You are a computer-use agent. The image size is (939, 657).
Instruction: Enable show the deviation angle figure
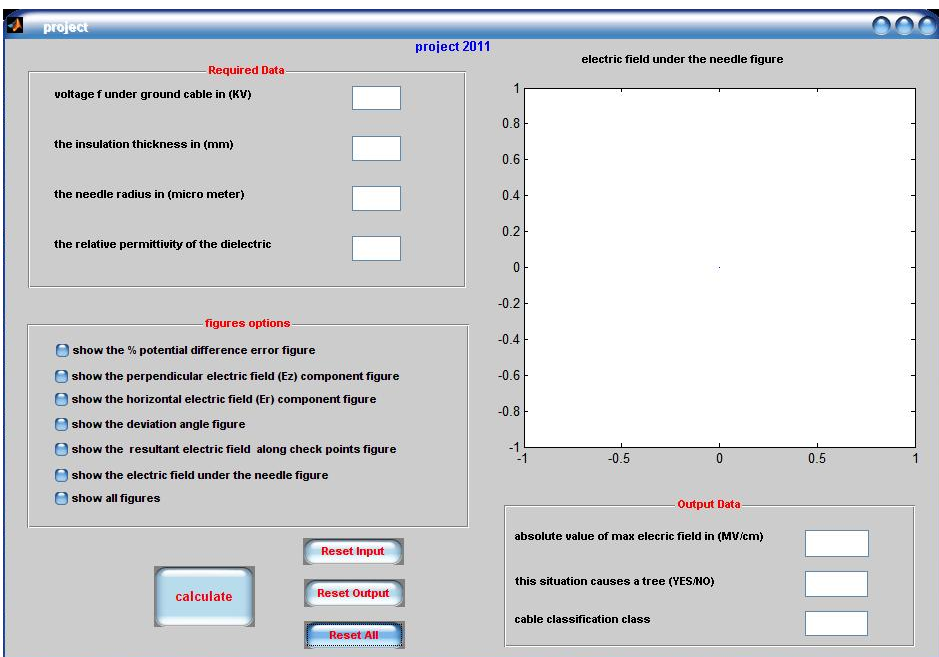(x=62, y=424)
